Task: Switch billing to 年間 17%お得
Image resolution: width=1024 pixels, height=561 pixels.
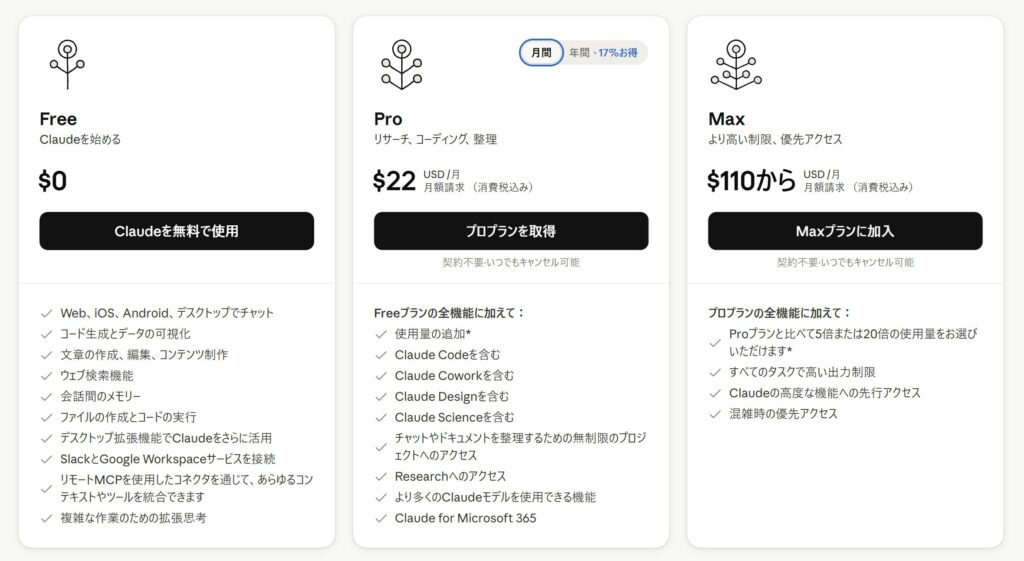Action: (603, 53)
